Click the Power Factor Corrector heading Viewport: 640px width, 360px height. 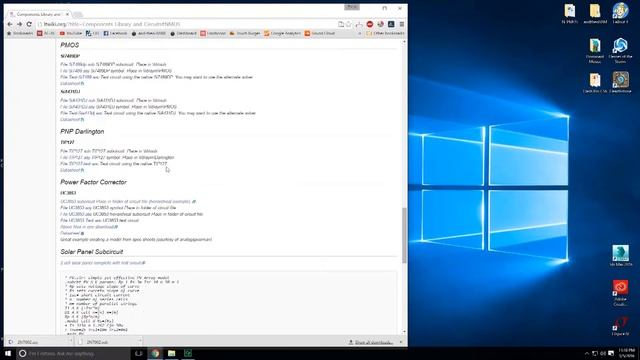coord(93,182)
